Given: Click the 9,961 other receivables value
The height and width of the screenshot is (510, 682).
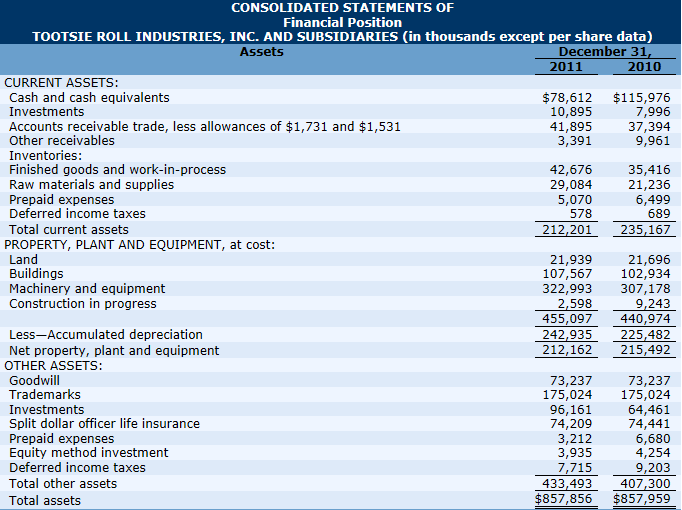Looking at the screenshot, I should [653, 141].
